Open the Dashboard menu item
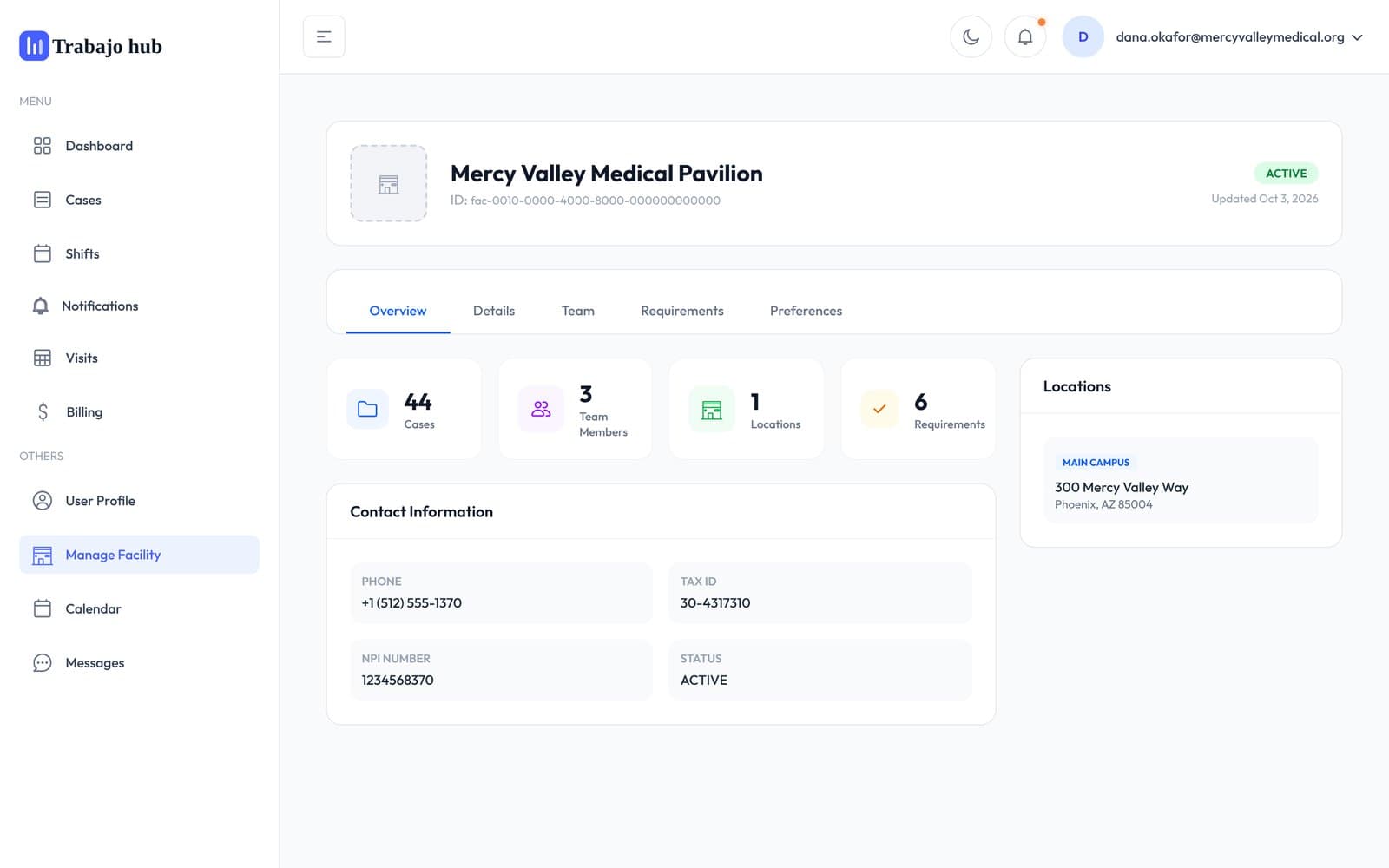The height and width of the screenshot is (868, 1389). pos(139,146)
